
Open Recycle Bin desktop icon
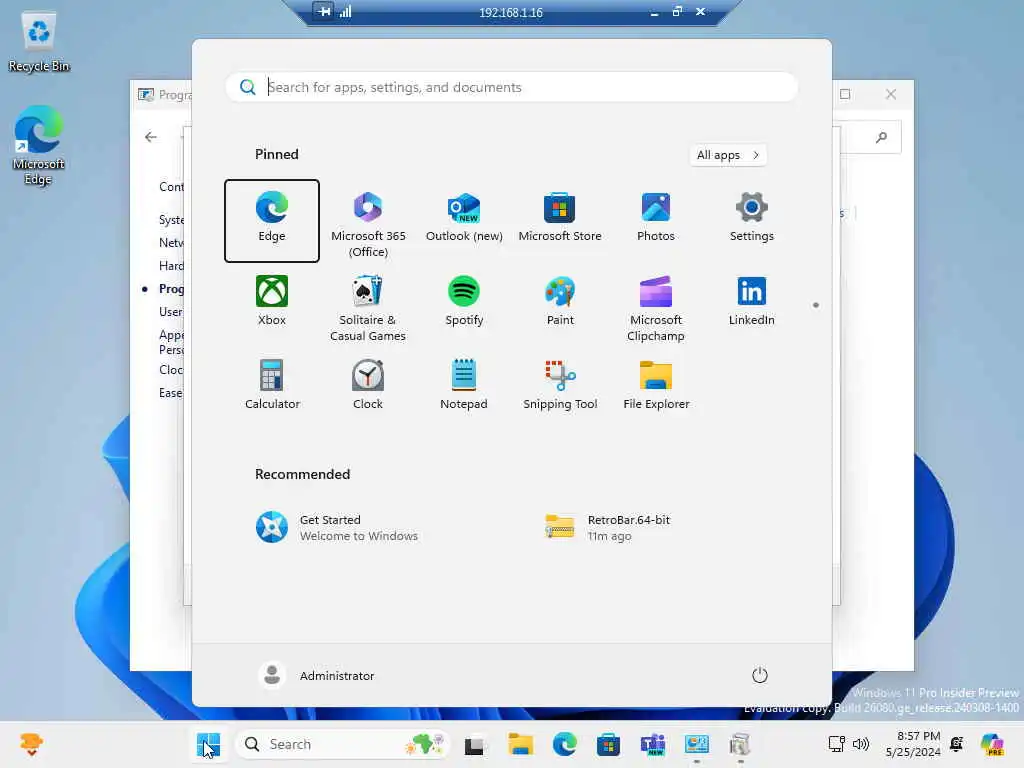[39, 42]
